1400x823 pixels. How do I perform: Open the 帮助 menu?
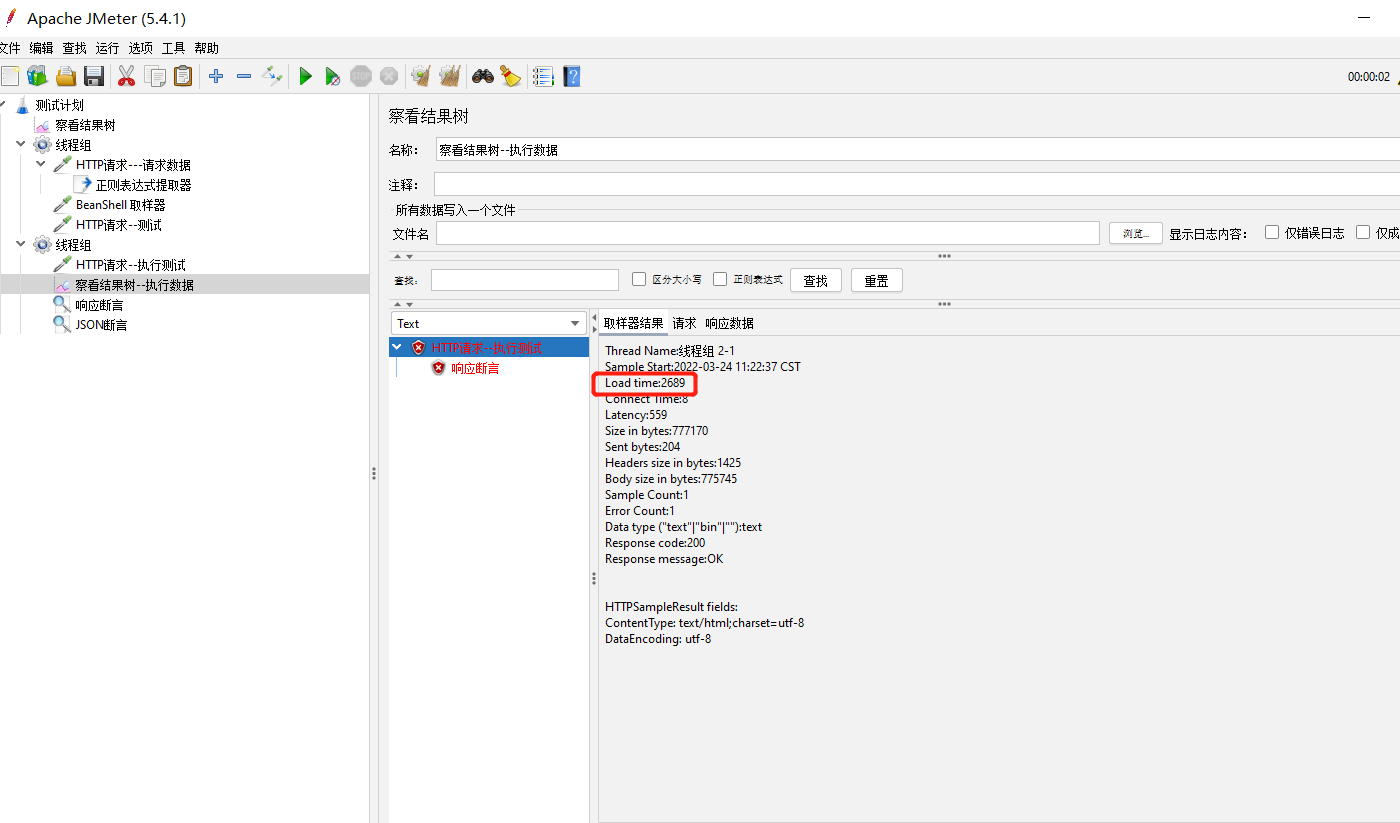[x=206, y=48]
